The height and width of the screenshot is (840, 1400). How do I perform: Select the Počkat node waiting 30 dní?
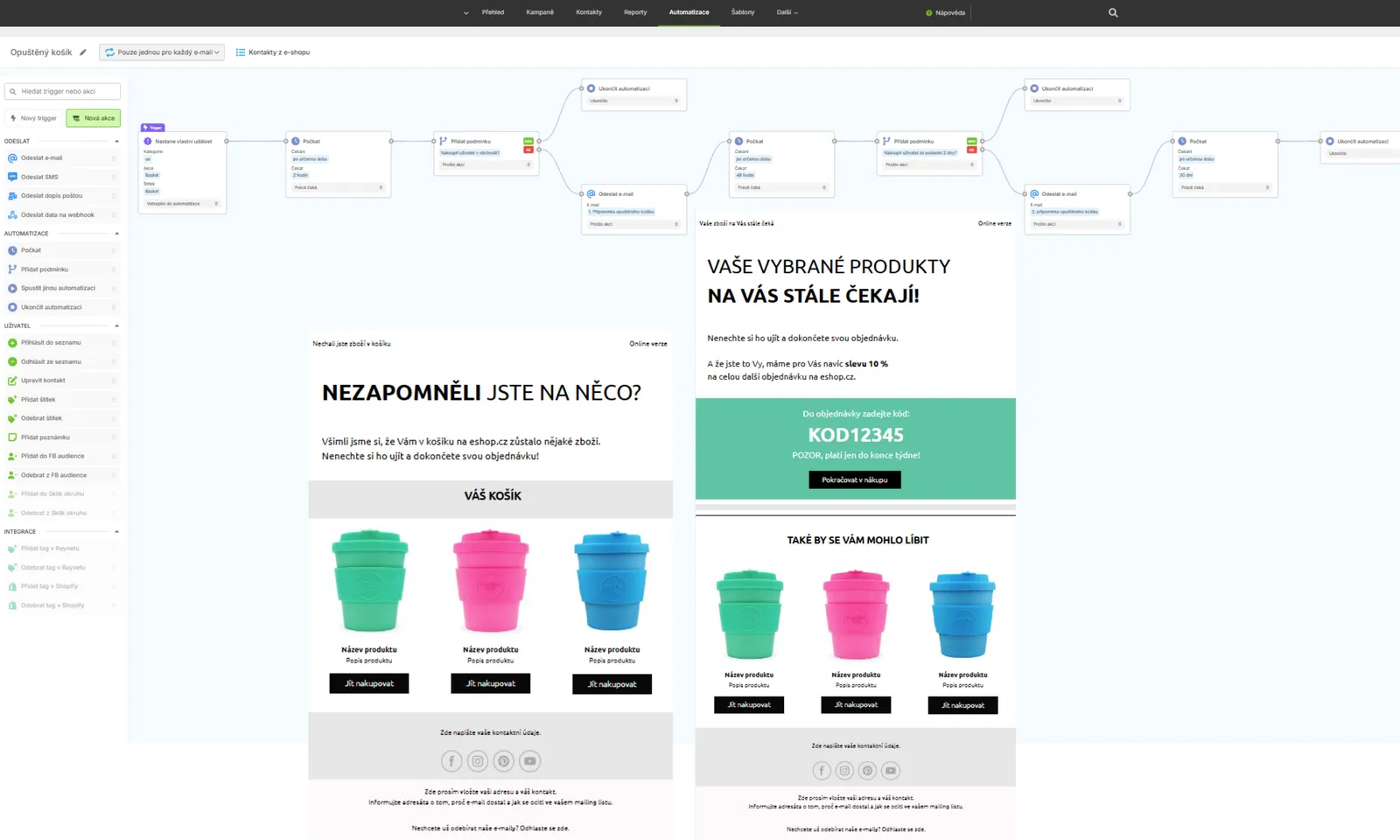pos(1225,164)
